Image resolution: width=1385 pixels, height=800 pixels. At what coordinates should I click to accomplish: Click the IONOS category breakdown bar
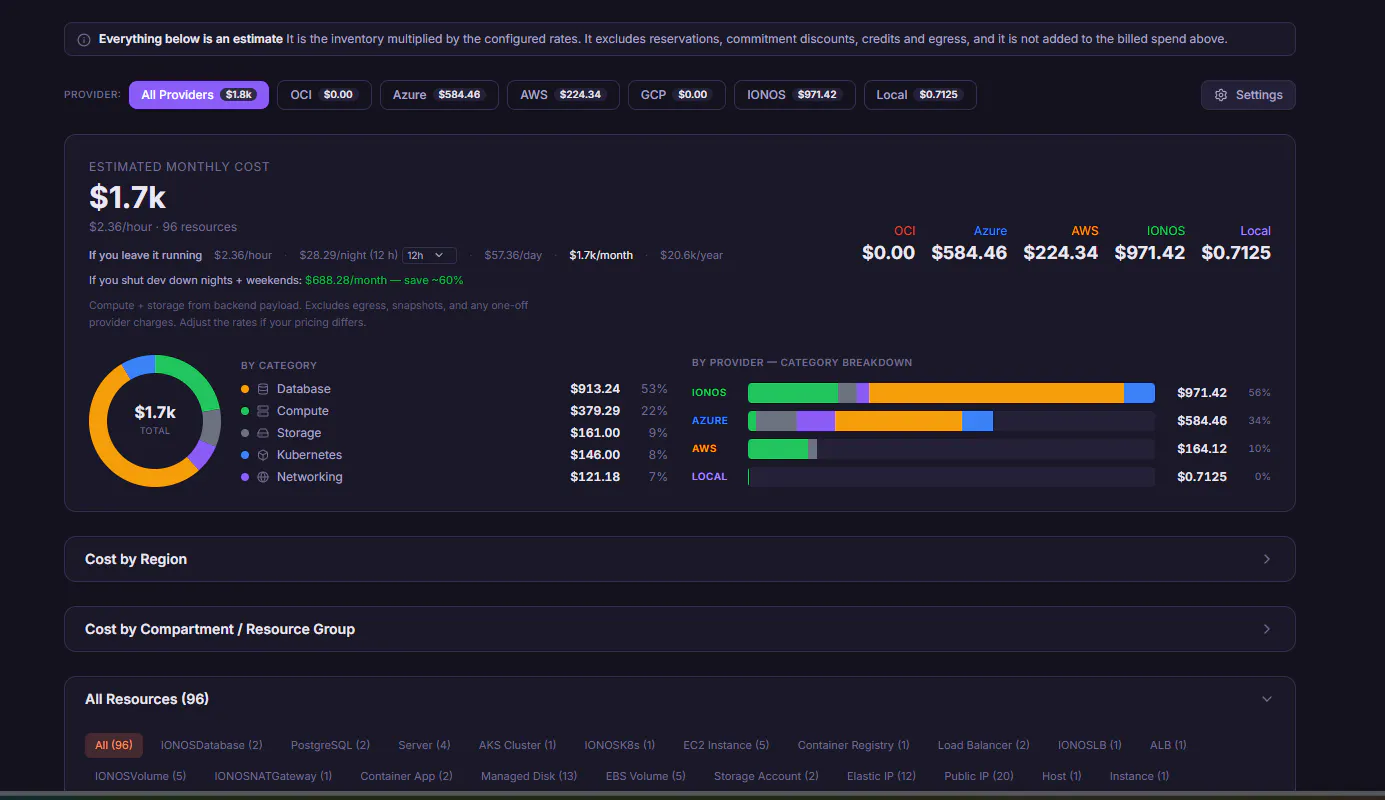(x=951, y=393)
